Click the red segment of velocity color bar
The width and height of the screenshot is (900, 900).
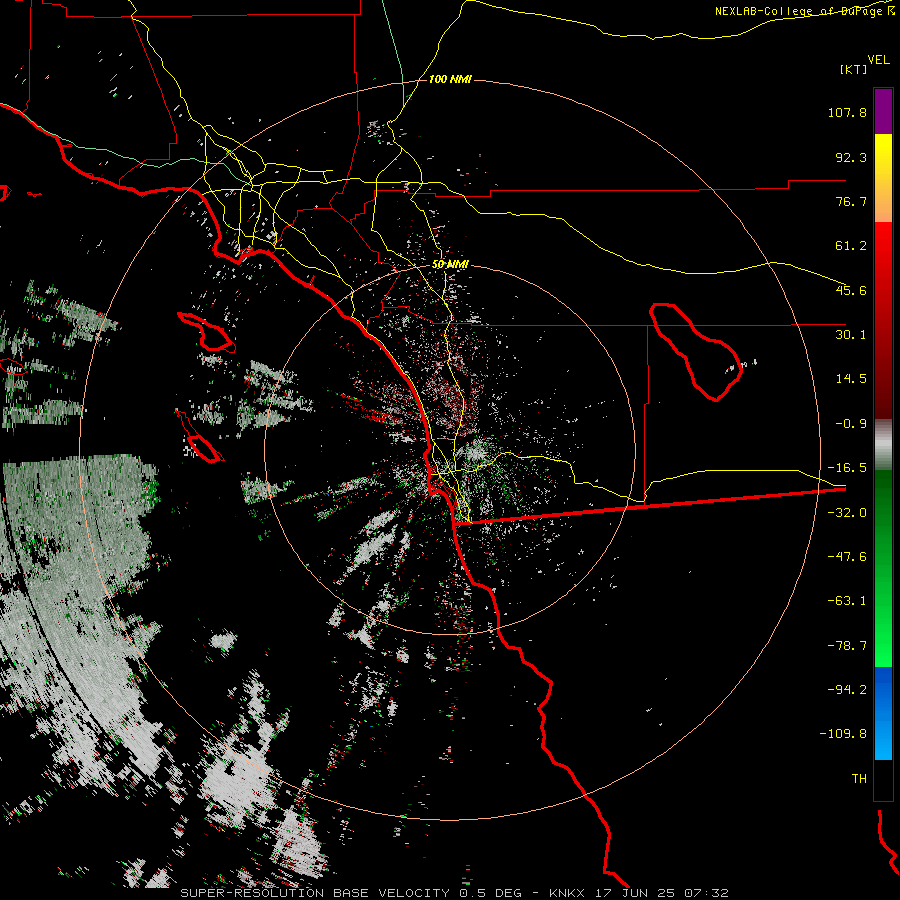tap(883, 320)
